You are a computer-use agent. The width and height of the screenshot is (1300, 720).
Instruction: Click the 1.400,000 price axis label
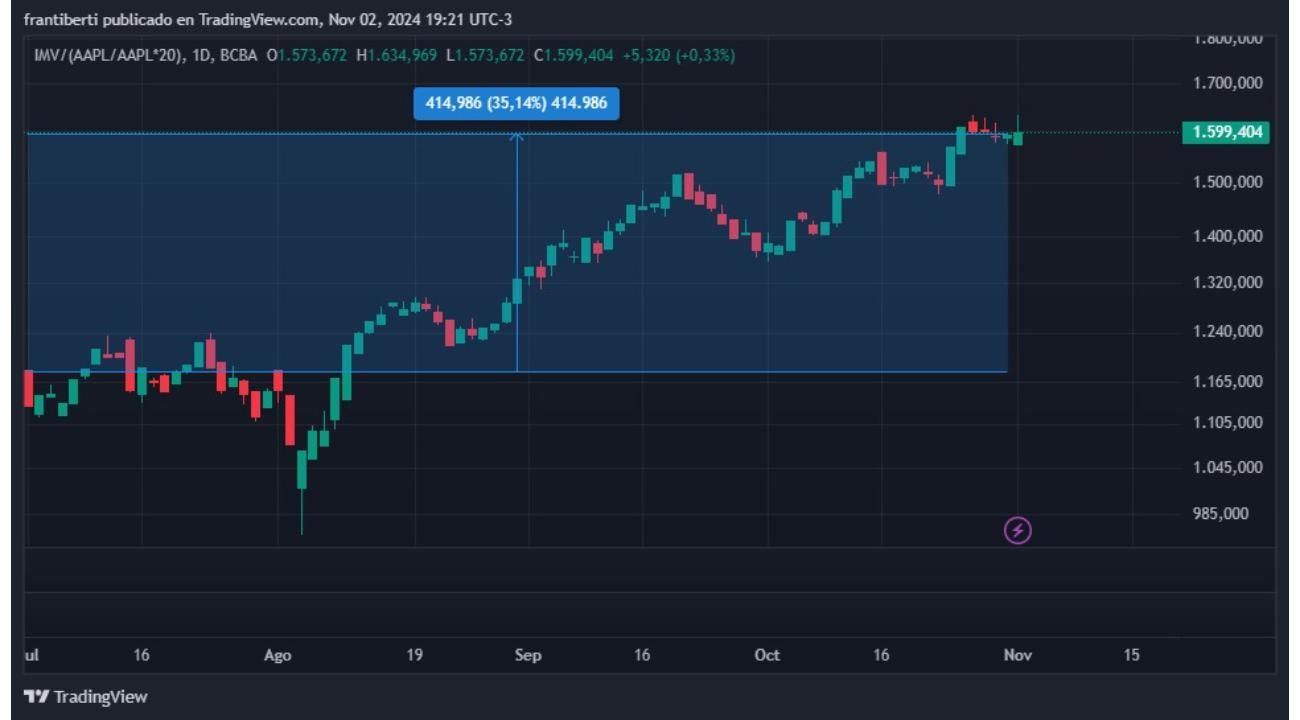tap(1227, 236)
